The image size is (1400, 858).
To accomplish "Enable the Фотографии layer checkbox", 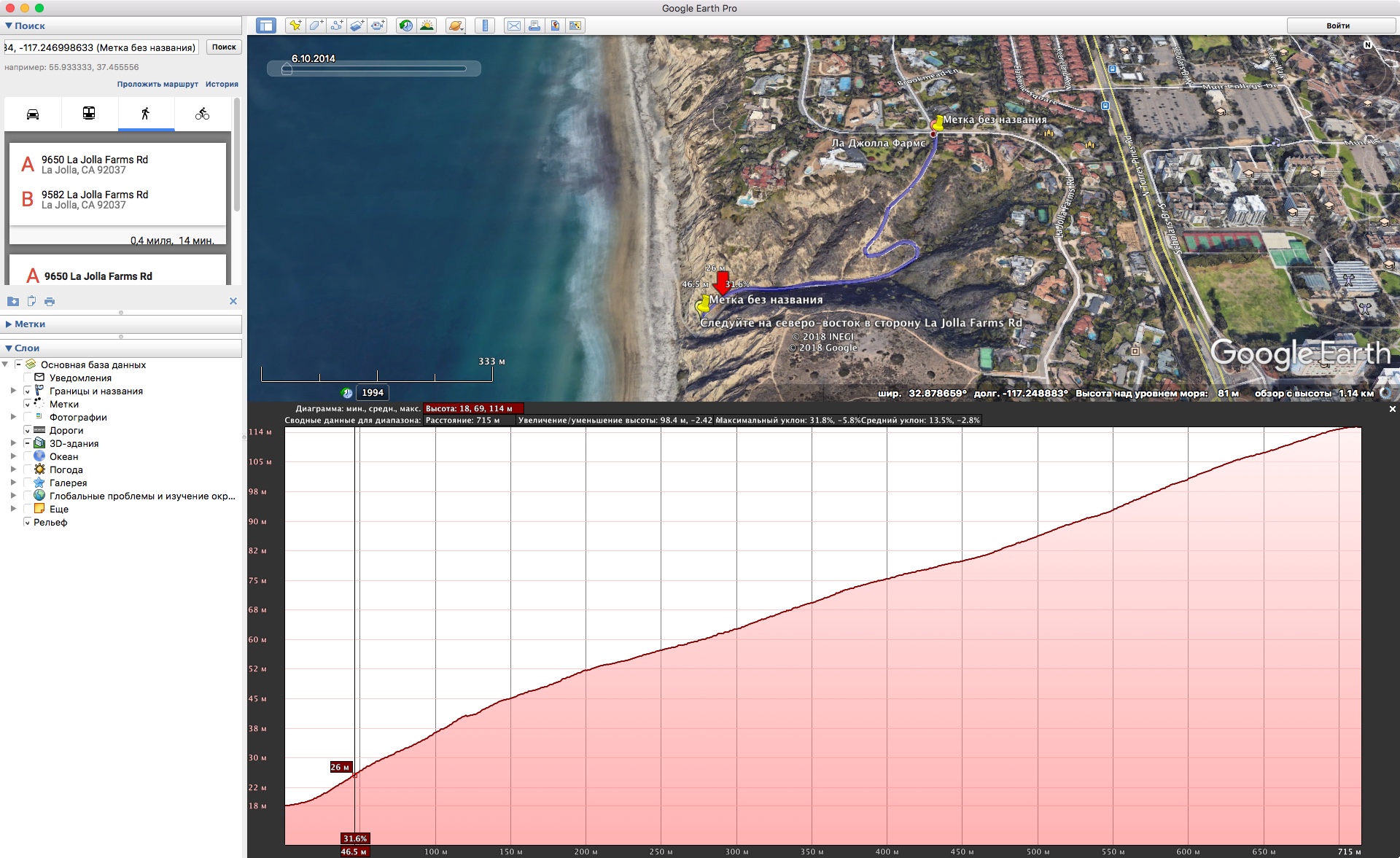I will pos(28,417).
